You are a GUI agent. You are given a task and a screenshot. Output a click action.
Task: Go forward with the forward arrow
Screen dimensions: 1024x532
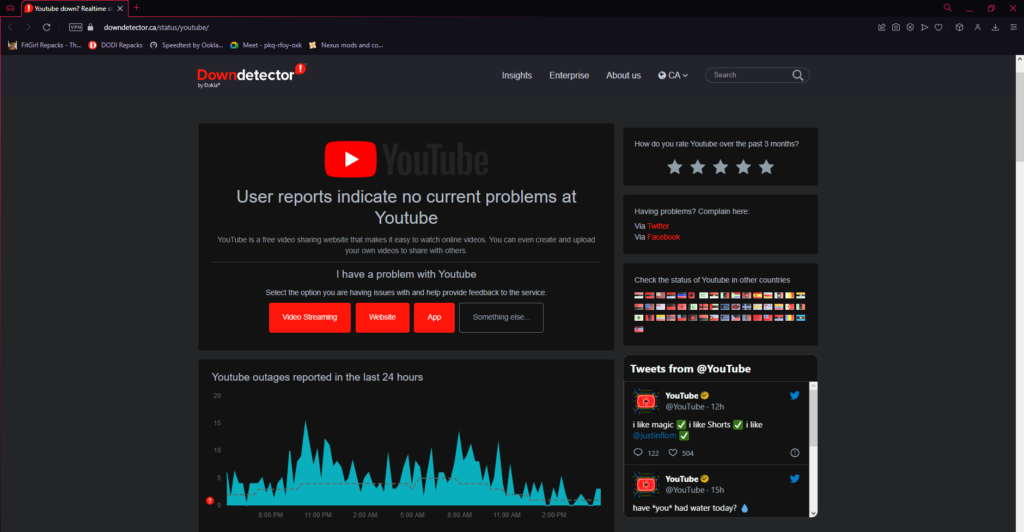click(28, 27)
